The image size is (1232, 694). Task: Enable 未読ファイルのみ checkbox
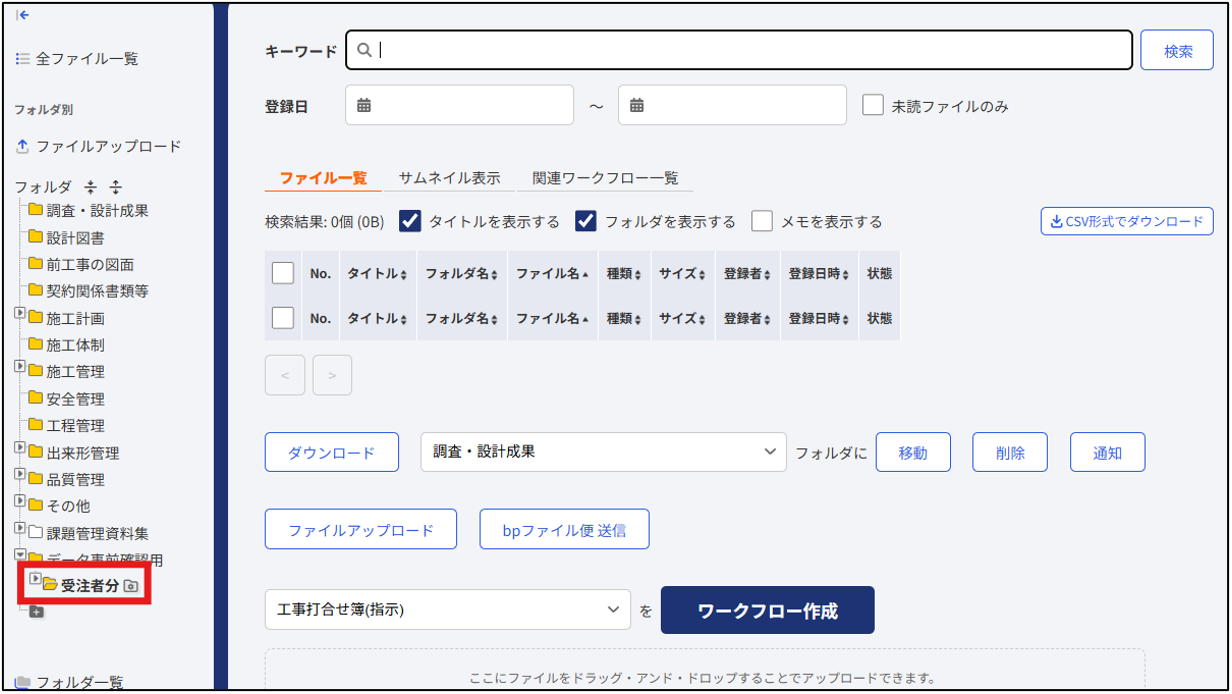[x=873, y=105]
